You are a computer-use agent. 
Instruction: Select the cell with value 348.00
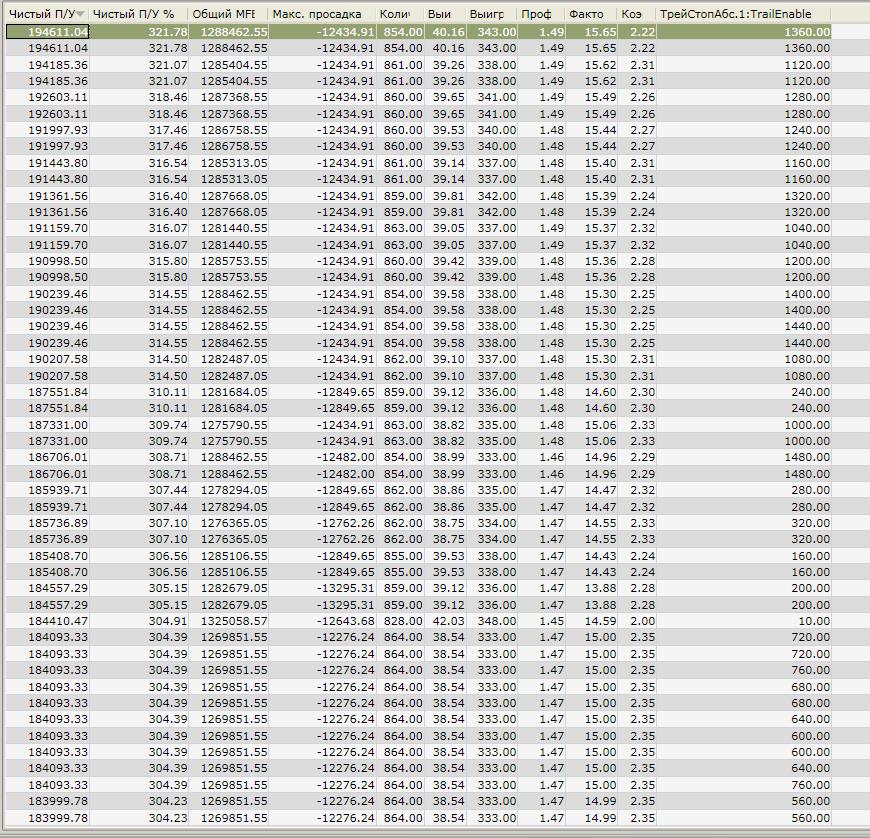[492, 621]
